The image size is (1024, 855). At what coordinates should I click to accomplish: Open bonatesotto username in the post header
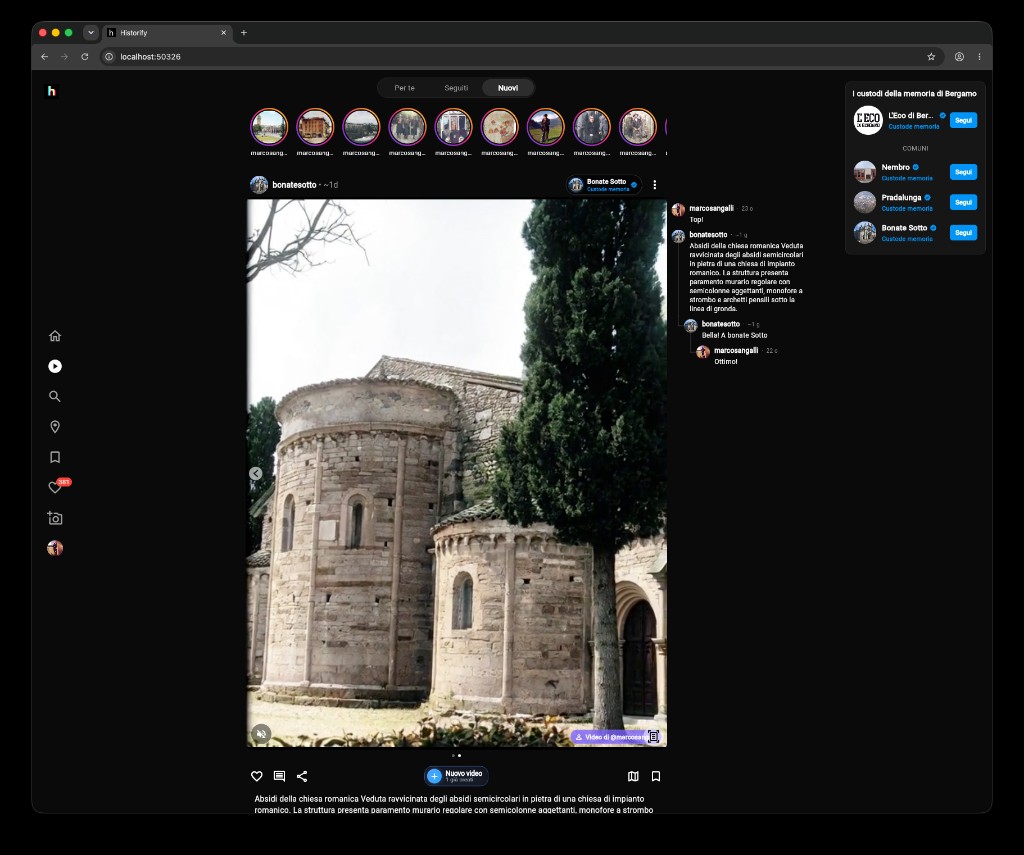294,185
